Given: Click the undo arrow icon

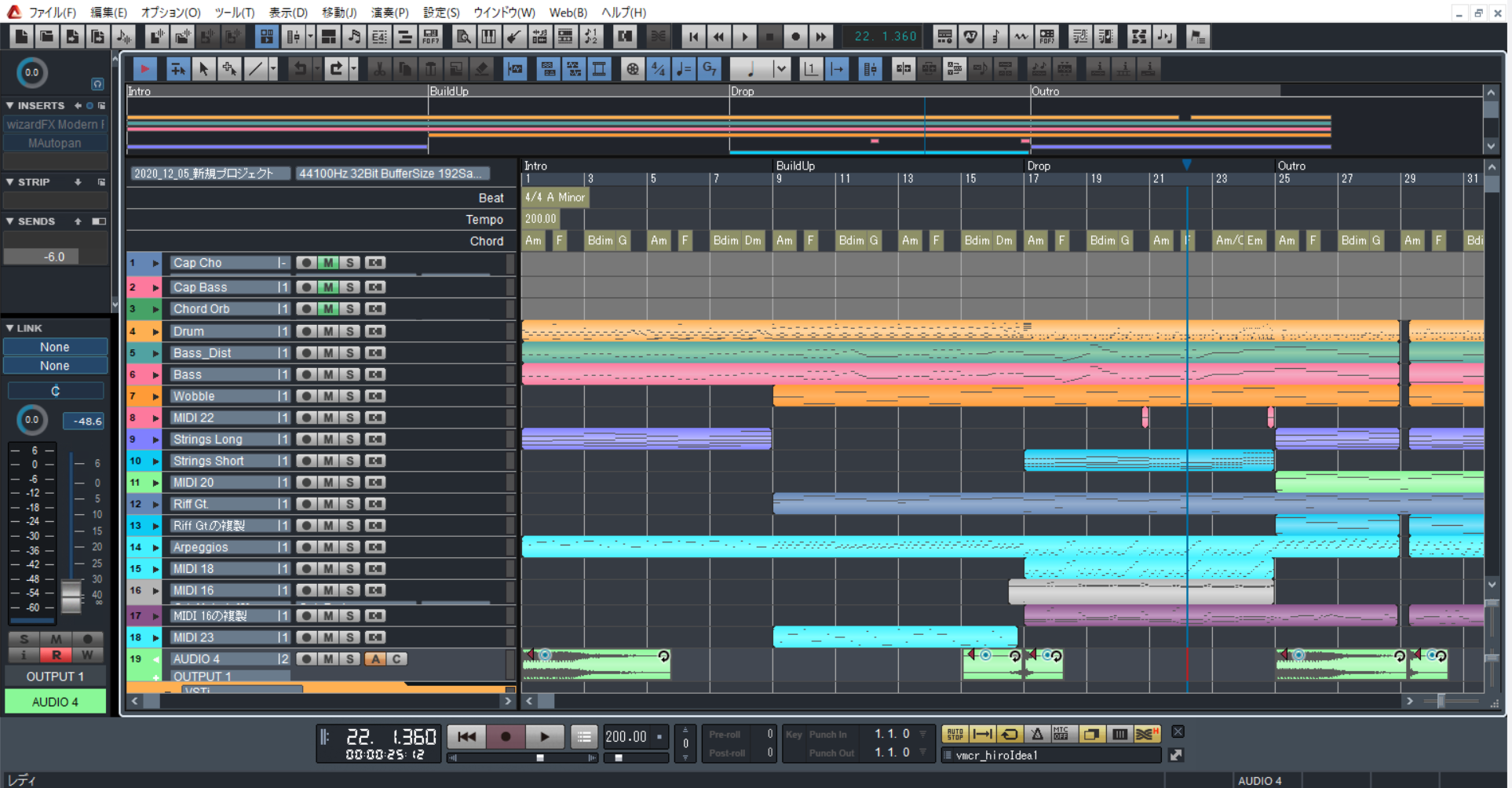Looking at the screenshot, I should [300, 69].
